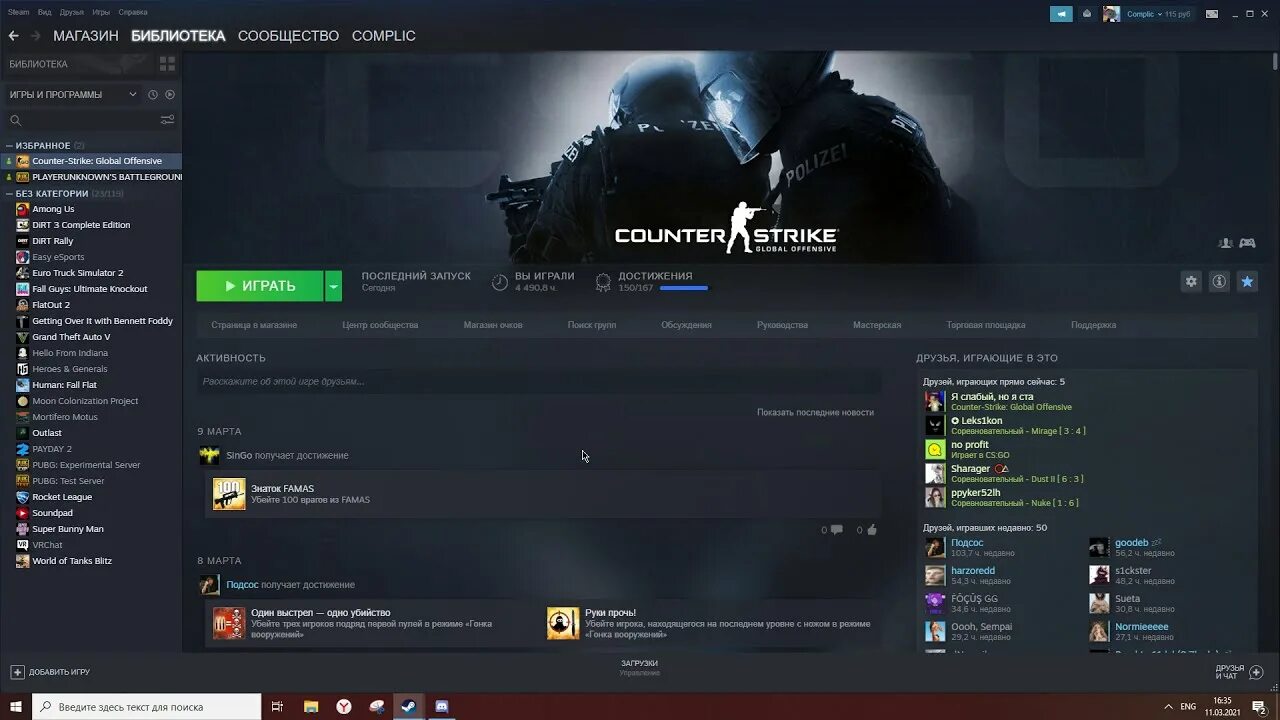This screenshot has height=720, width=1280.
Task: Open the Справка menu
Action: coord(133,12)
